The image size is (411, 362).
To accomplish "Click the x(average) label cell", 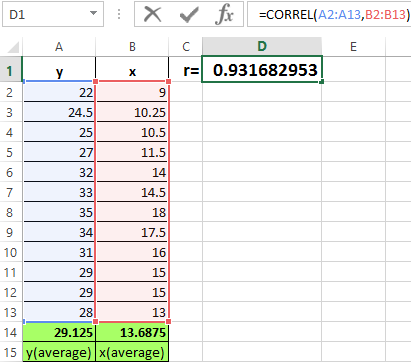I will coord(132,352).
